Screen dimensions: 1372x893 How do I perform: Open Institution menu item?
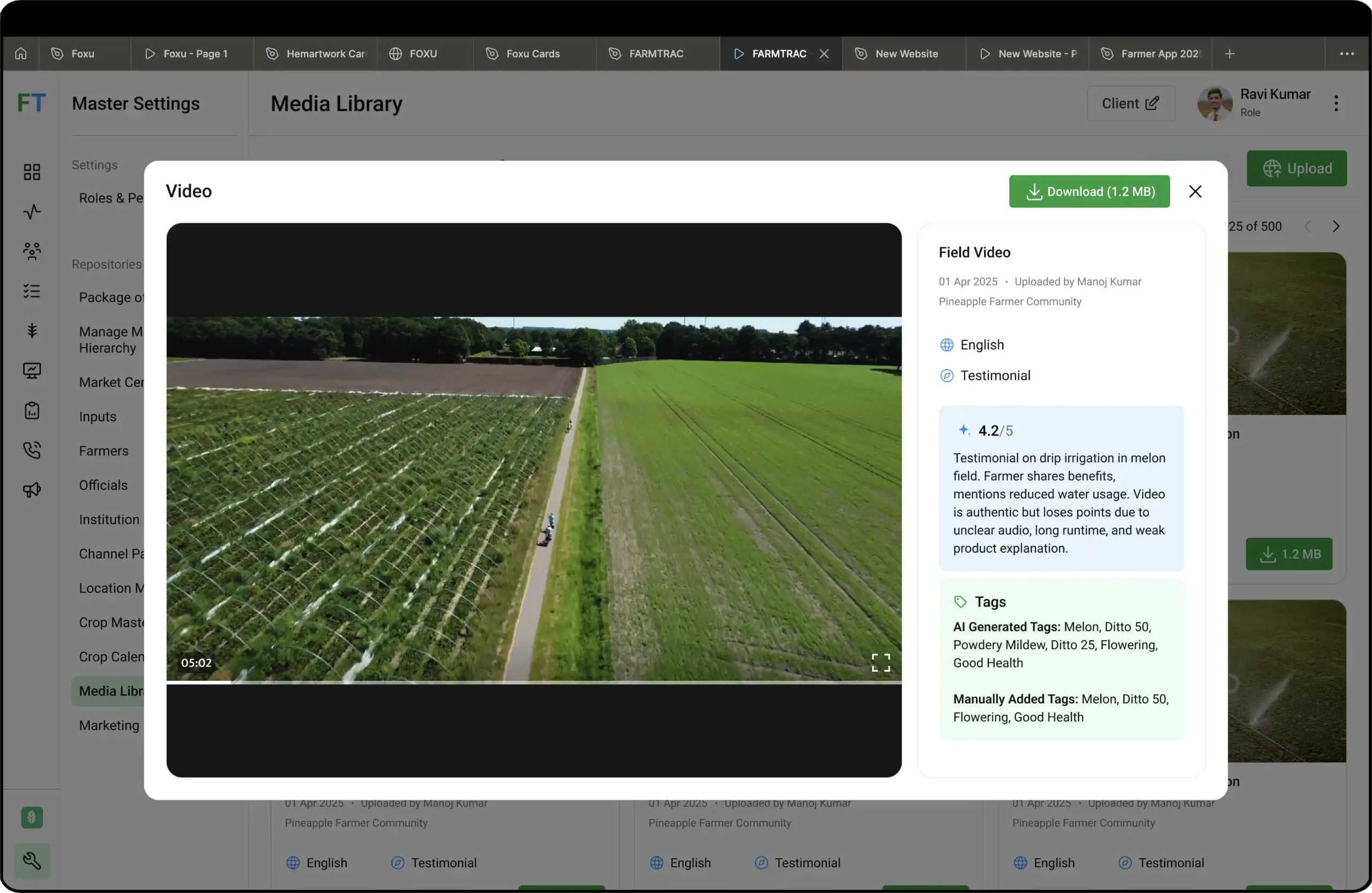[x=109, y=519]
